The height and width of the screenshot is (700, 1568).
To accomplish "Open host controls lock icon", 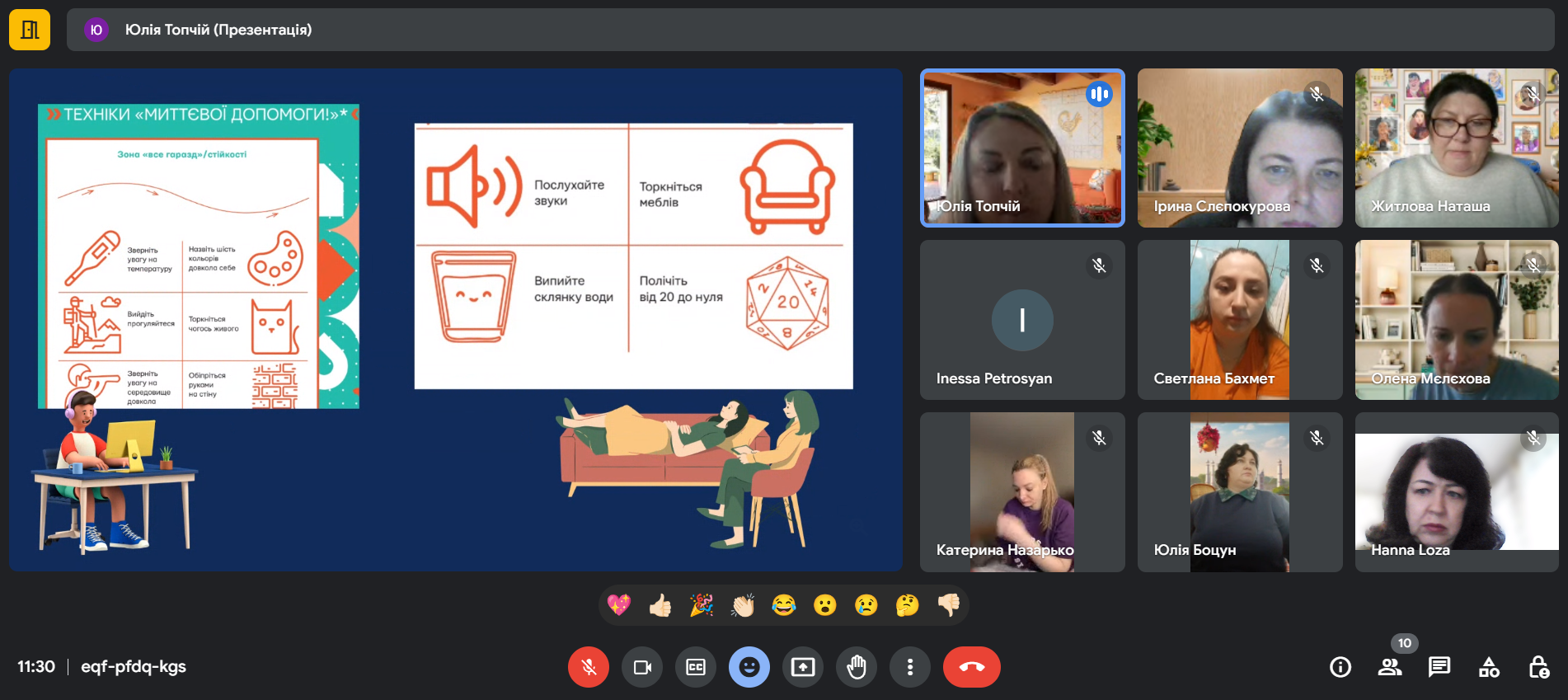I will pyautogui.click(x=1538, y=667).
